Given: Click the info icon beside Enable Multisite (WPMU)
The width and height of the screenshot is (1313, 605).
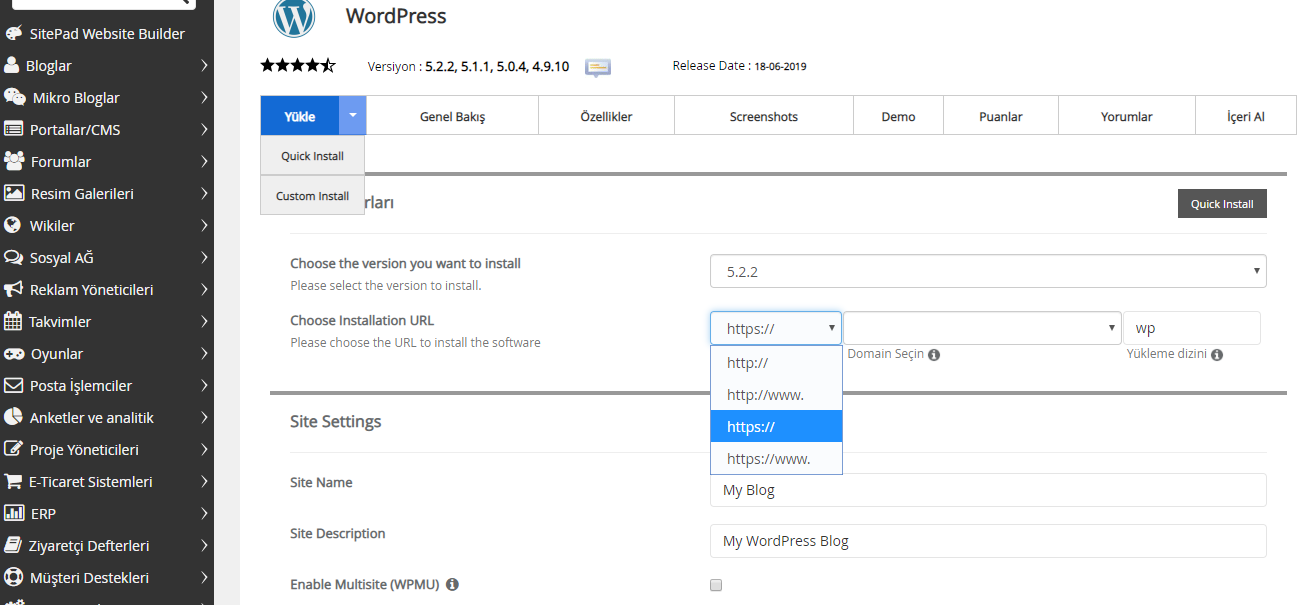Looking at the screenshot, I should click(x=452, y=584).
